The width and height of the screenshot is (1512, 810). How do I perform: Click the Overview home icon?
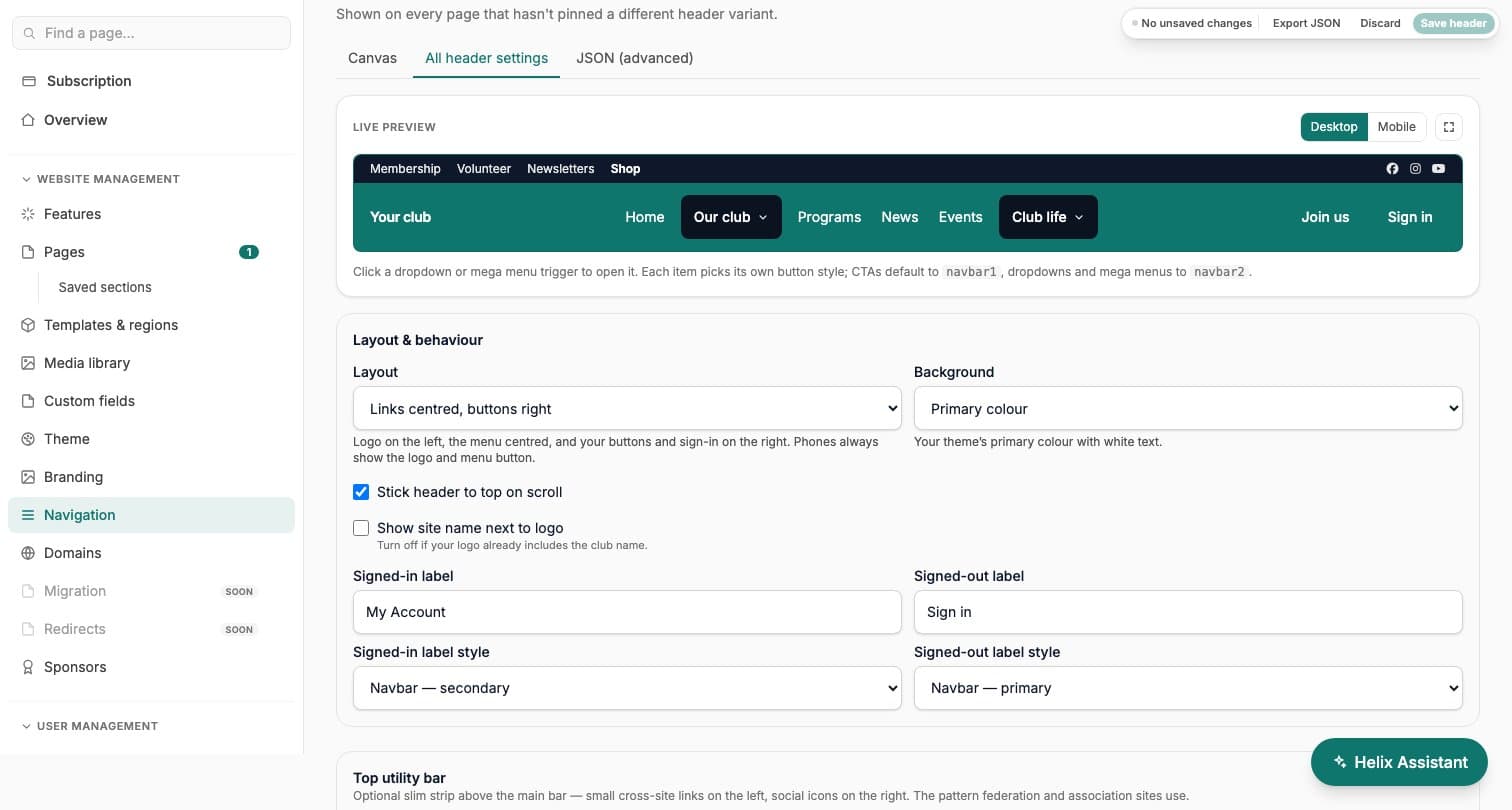pos(28,120)
